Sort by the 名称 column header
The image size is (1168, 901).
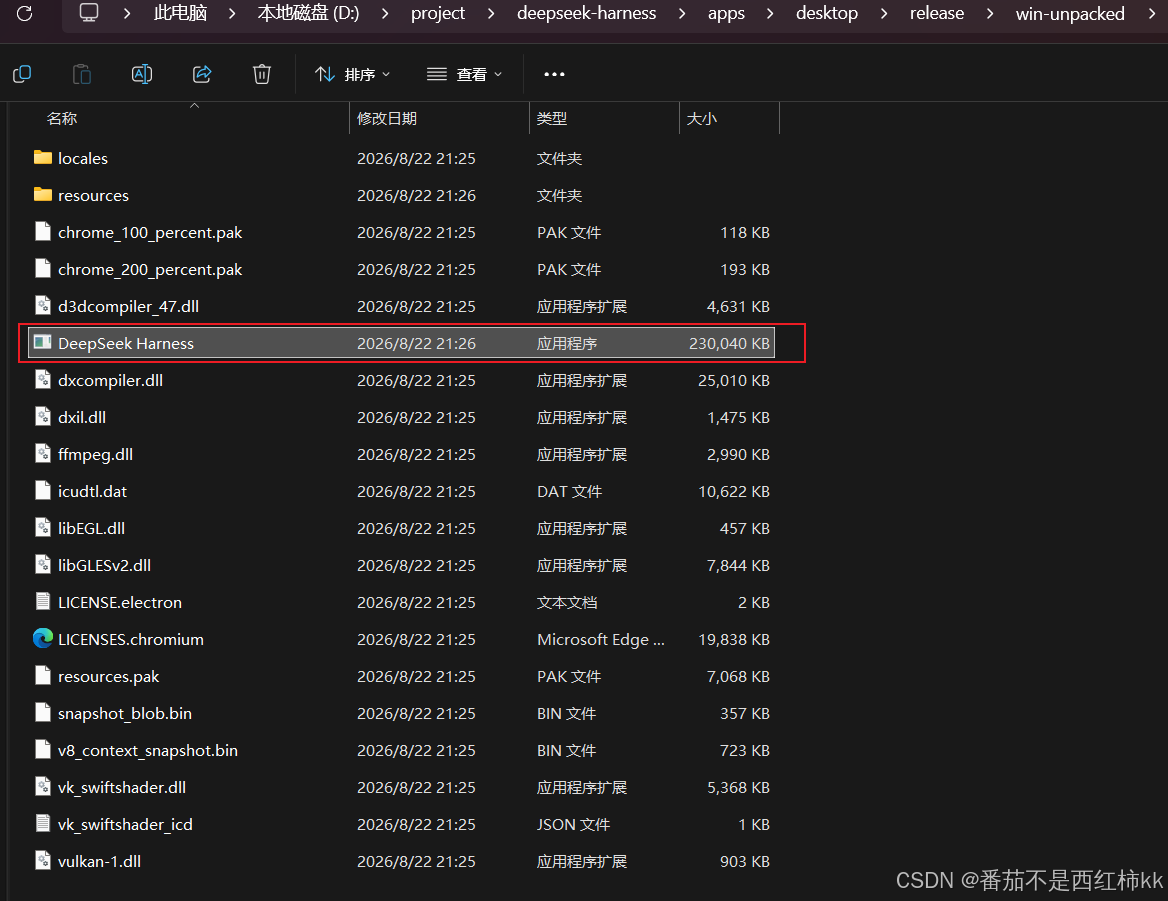click(x=62, y=118)
